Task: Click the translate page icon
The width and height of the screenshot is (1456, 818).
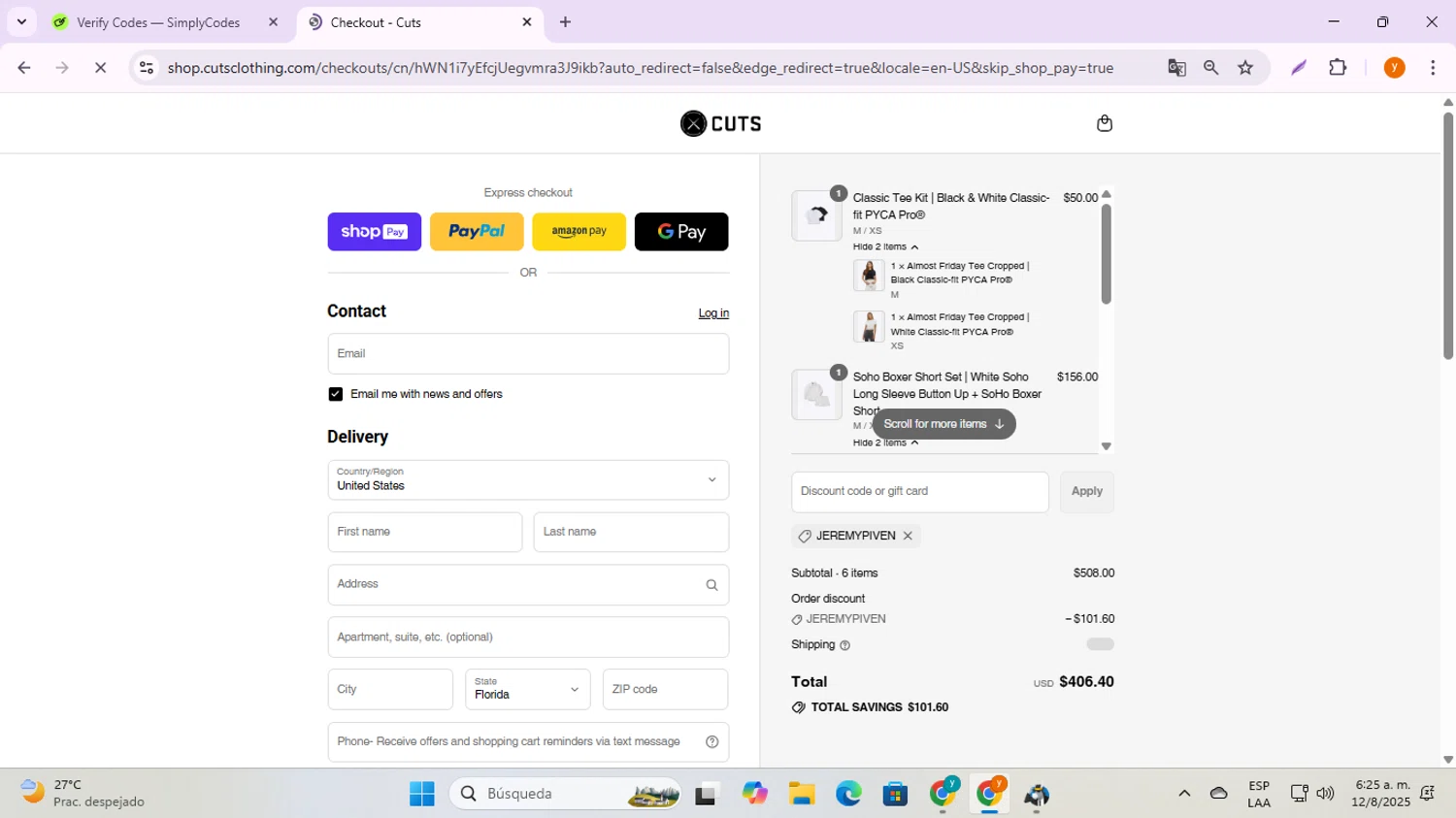Action: 1176,68
